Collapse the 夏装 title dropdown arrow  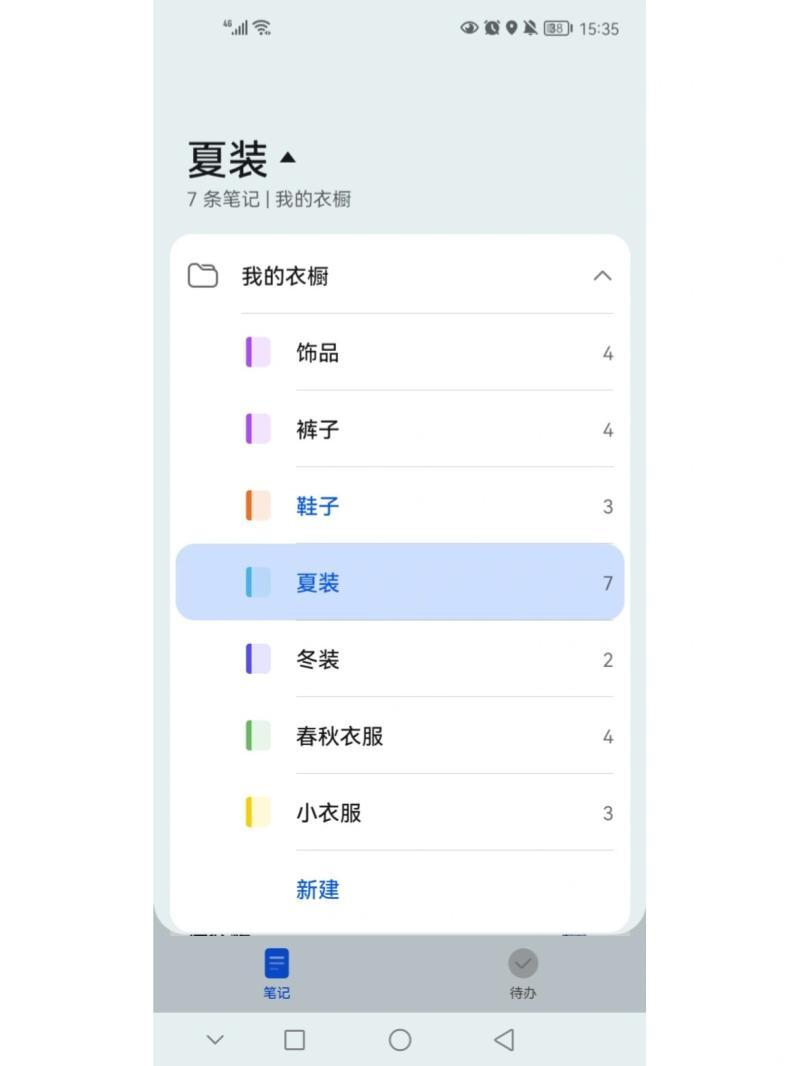click(x=288, y=157)
